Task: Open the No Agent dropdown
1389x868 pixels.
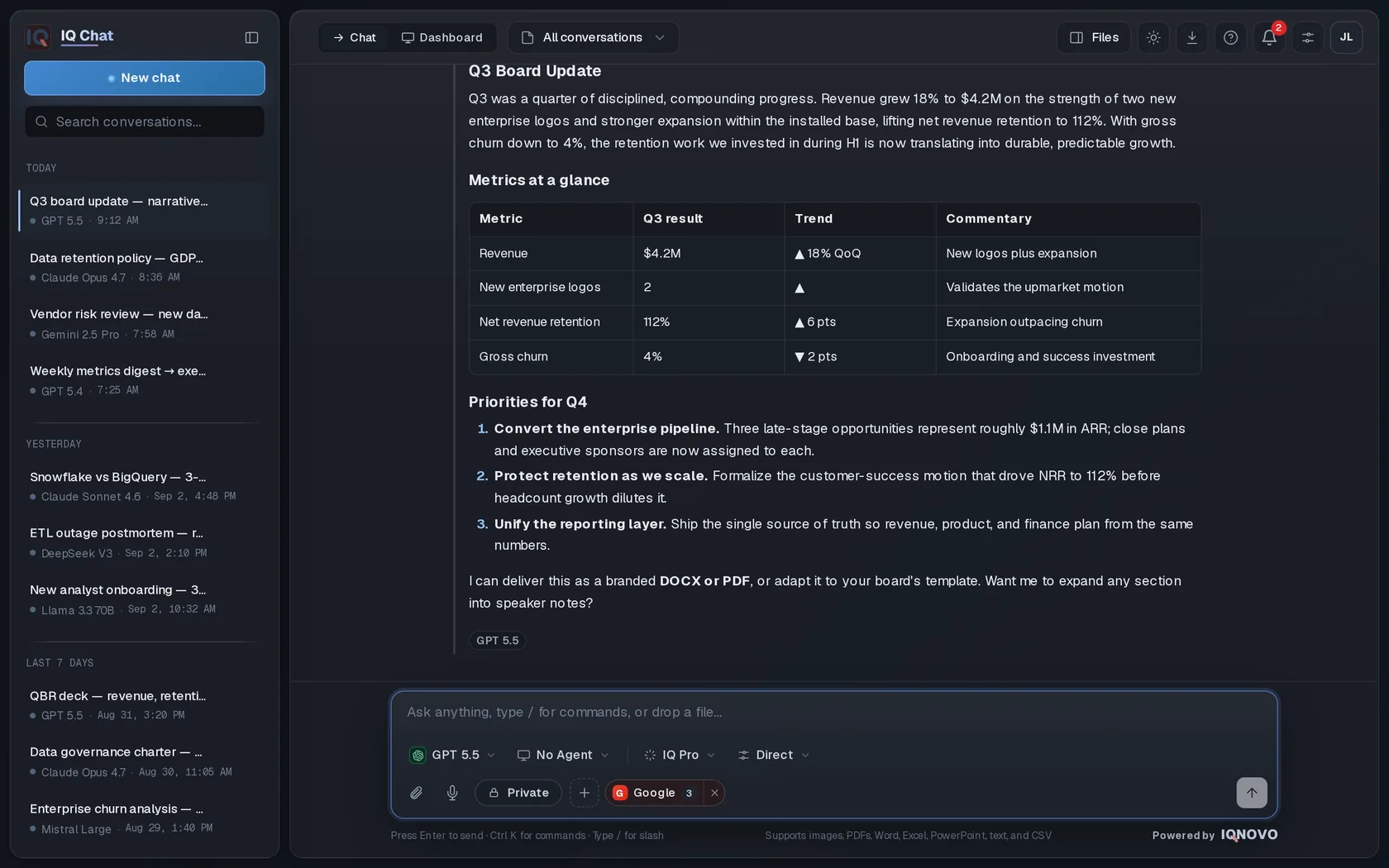Action: point(563,755)
